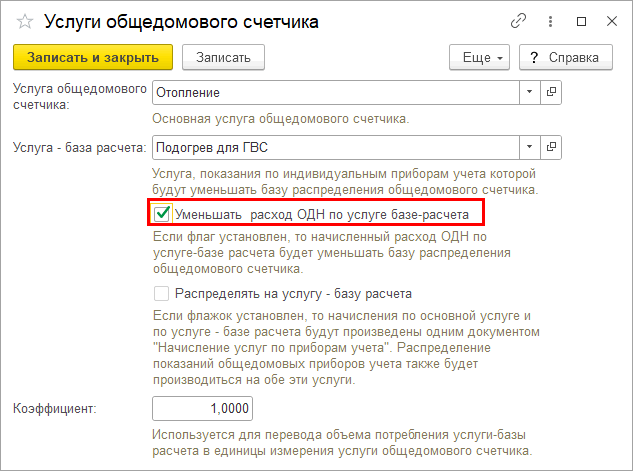Open the Отопление item via open-form icon

coord(551,92)
